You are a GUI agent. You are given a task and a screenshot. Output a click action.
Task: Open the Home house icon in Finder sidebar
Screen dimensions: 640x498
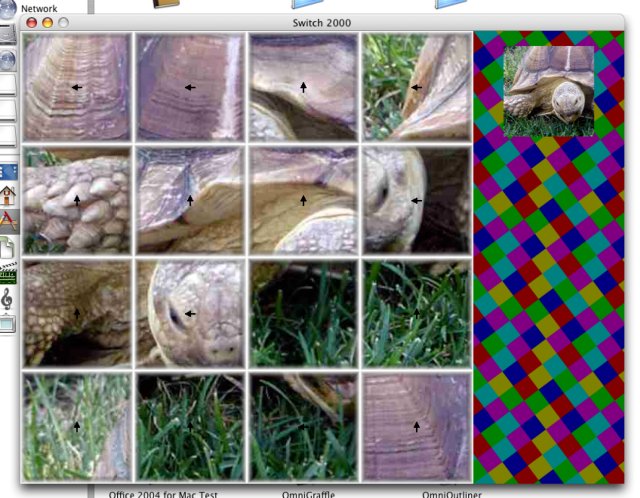click(x=7, y=195)
